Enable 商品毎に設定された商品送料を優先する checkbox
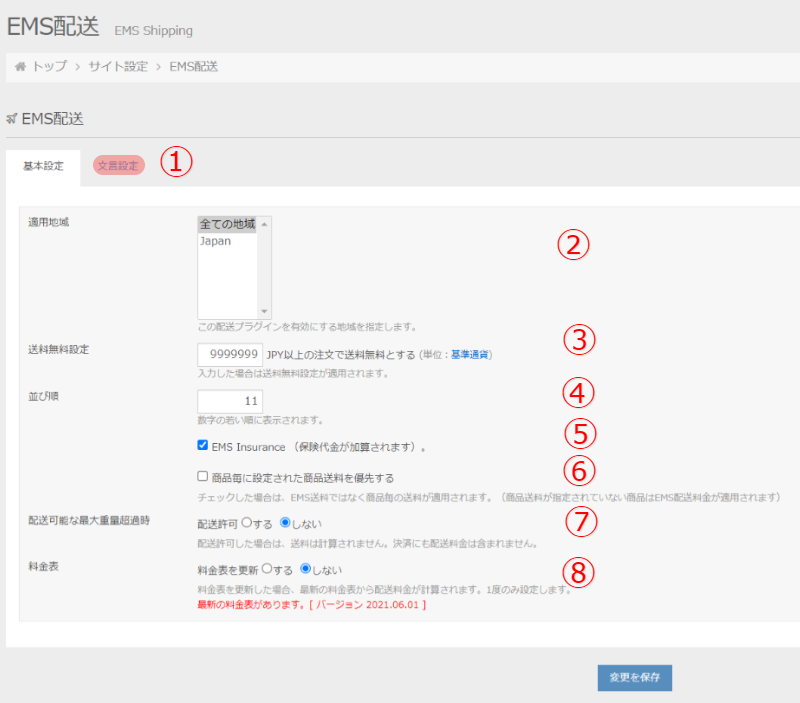Screen dimensions: 800x703 (203, 477)
